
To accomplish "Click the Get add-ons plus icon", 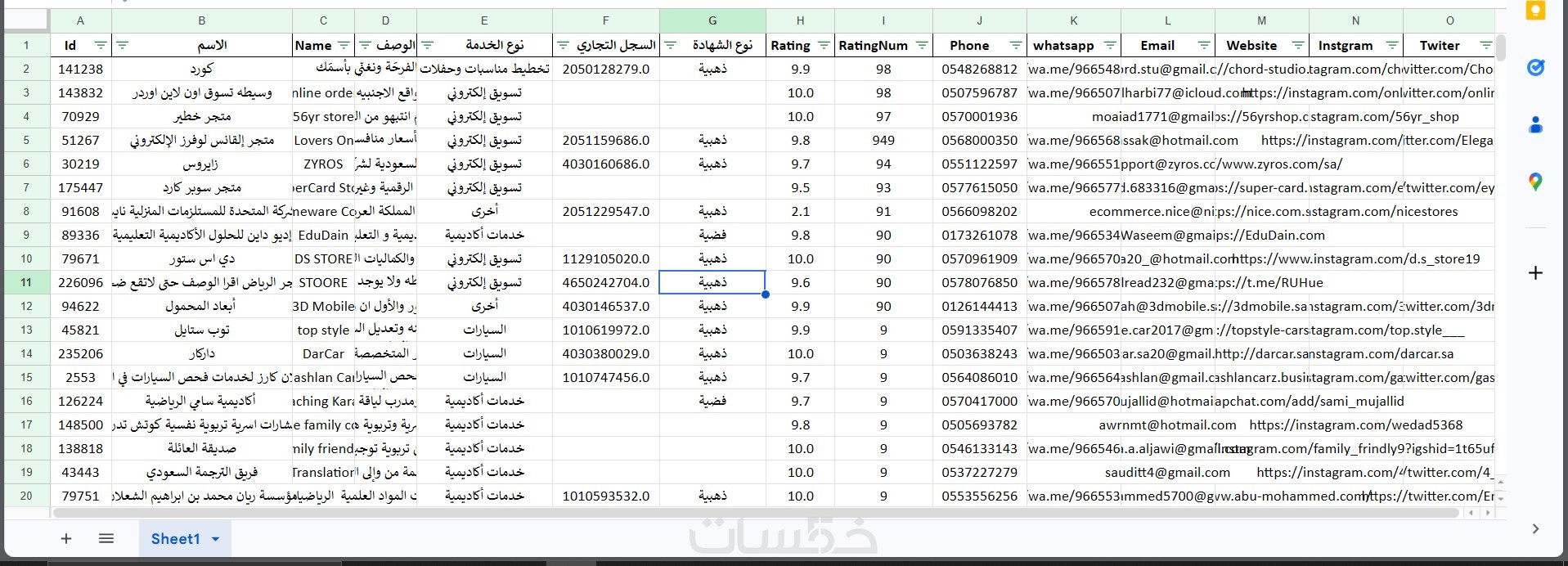I will tap(1535, 272).
